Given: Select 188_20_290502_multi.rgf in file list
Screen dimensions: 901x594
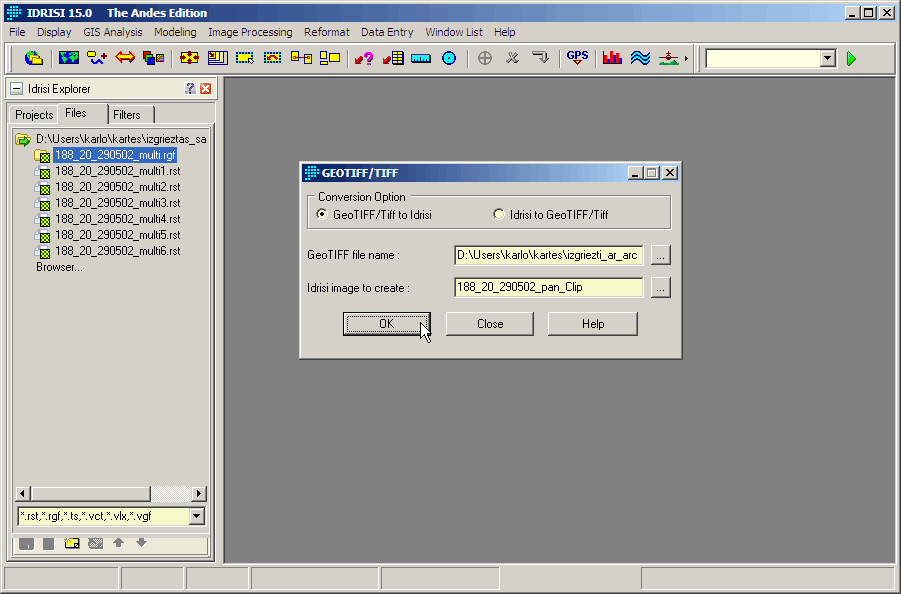Looking at the screenshot, I should point(114,155).
